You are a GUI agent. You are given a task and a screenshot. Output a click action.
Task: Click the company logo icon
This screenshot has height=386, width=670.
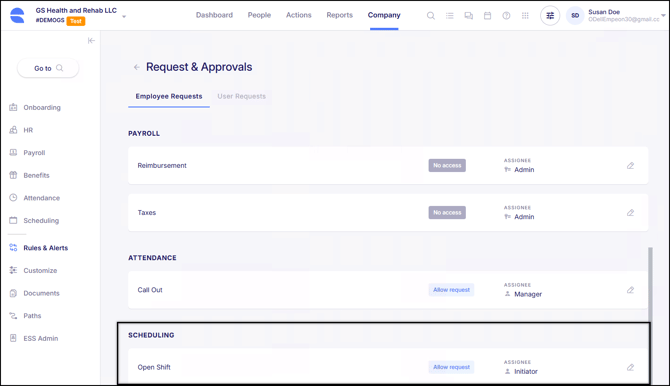click(17, 15)
